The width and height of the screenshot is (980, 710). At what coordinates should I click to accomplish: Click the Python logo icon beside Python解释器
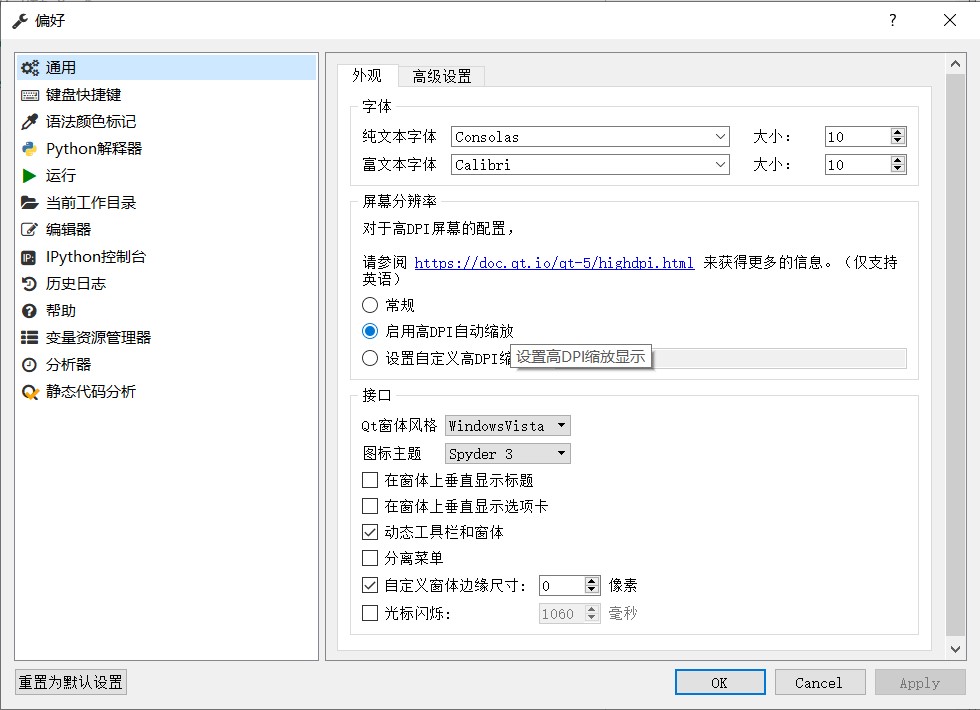tap(29, 149)
